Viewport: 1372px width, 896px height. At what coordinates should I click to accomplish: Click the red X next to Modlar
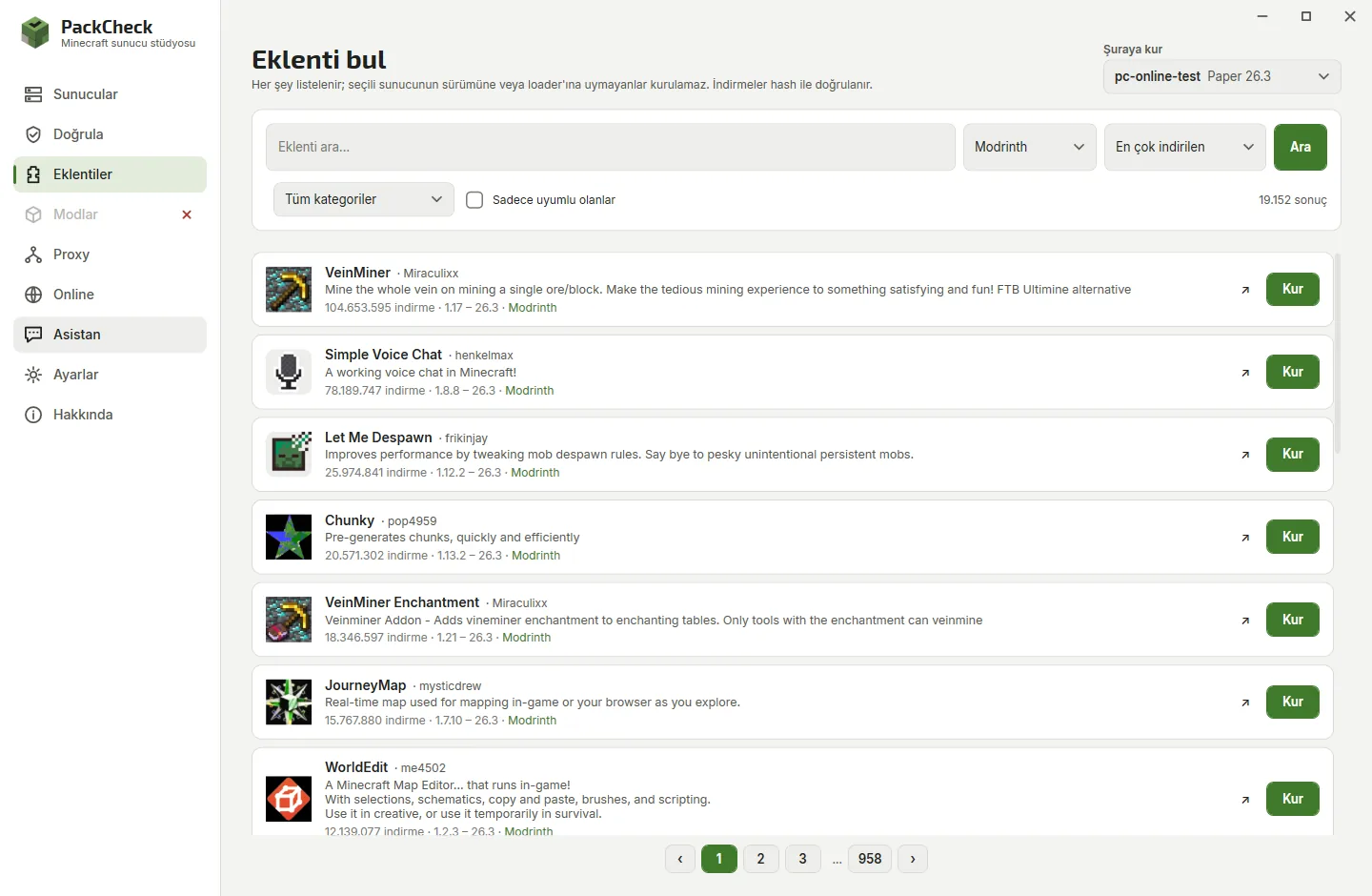[x=187, y=214]
